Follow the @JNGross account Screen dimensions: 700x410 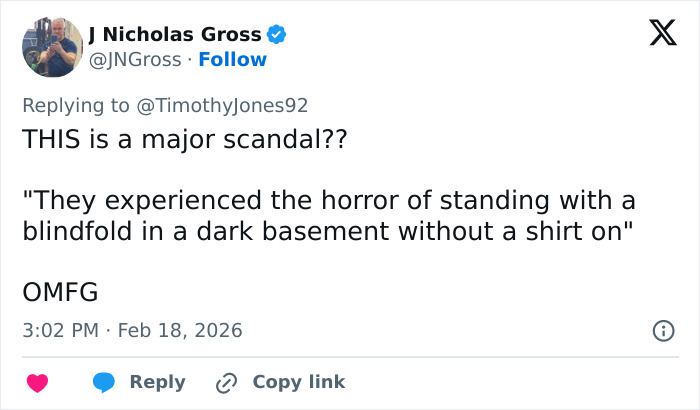click(233, 59)
